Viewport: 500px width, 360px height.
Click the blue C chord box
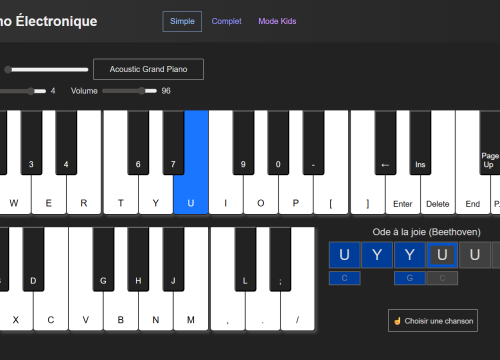(345, 278)
